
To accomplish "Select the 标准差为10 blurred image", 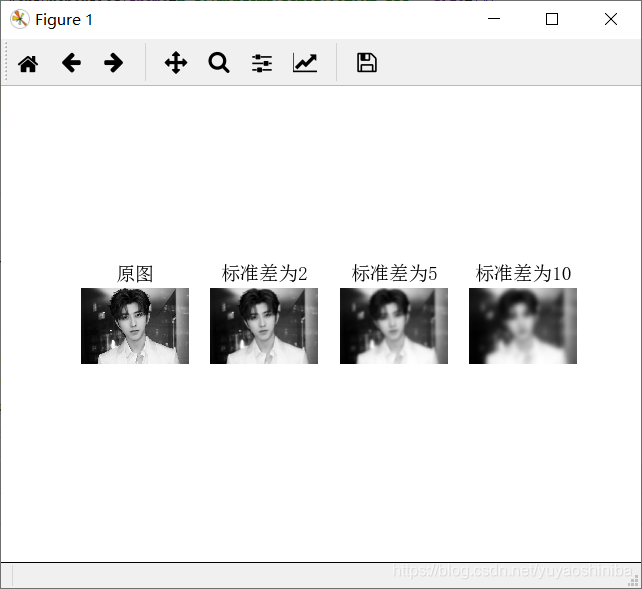I will tap(523, 326).
